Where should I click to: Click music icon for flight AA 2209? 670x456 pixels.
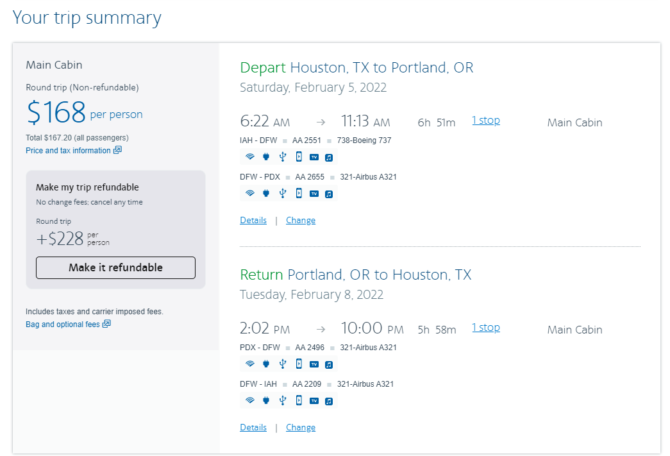(329, 401)
